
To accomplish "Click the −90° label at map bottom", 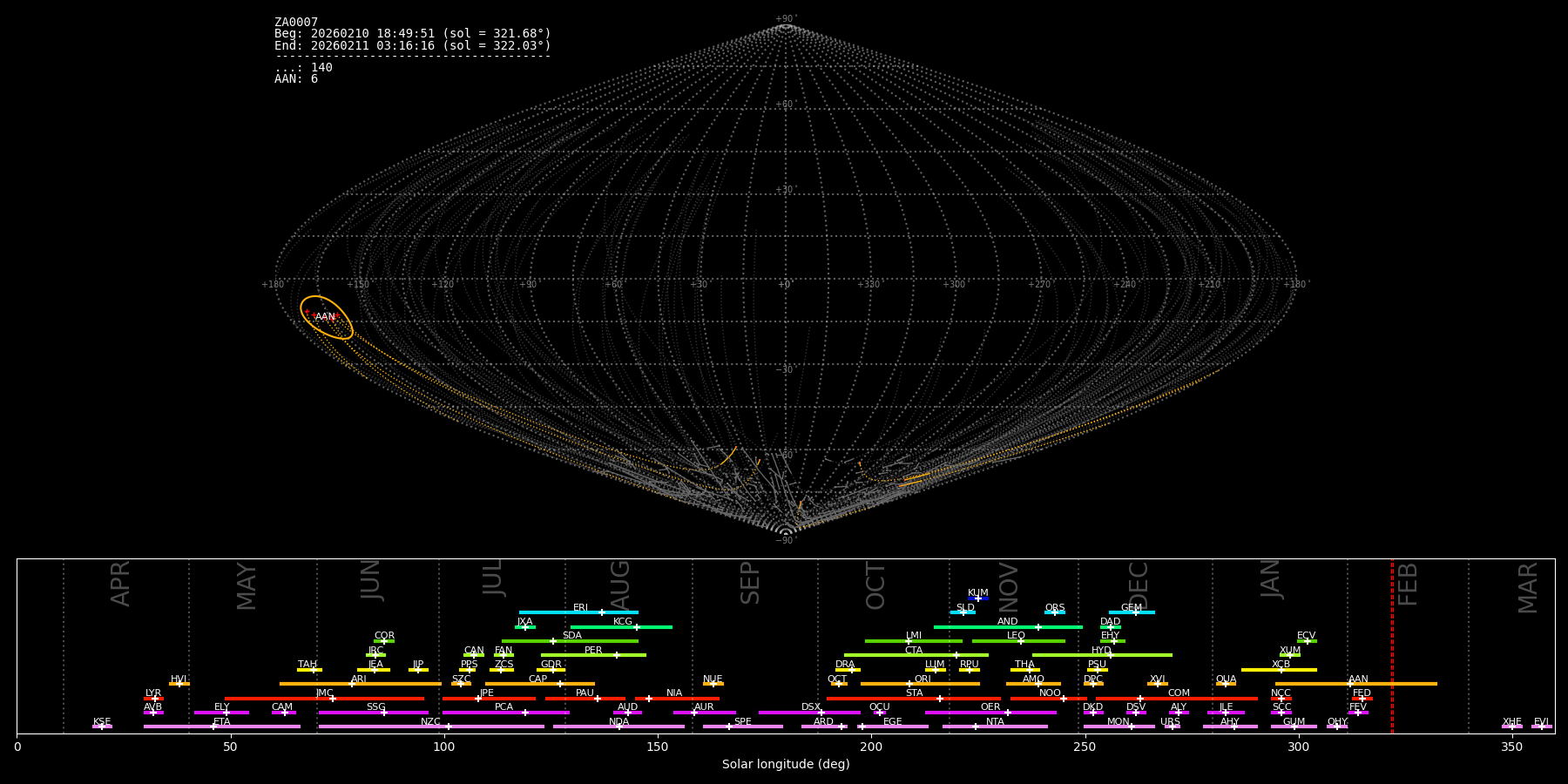I will pyautogui.click(x=786, y=541).
